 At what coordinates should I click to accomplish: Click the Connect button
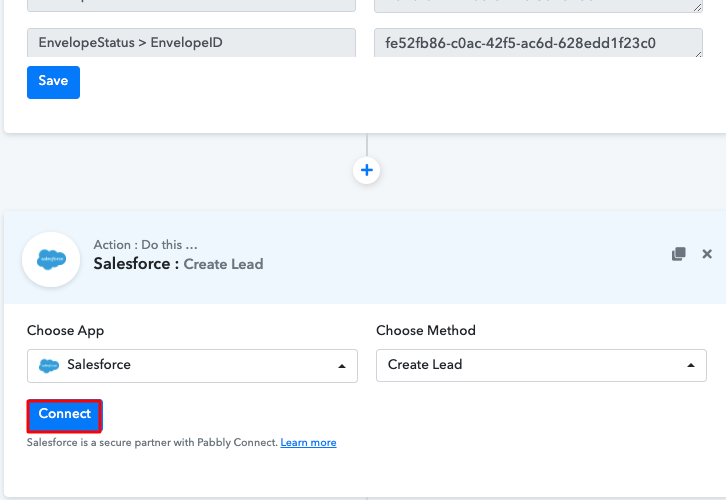64,416
